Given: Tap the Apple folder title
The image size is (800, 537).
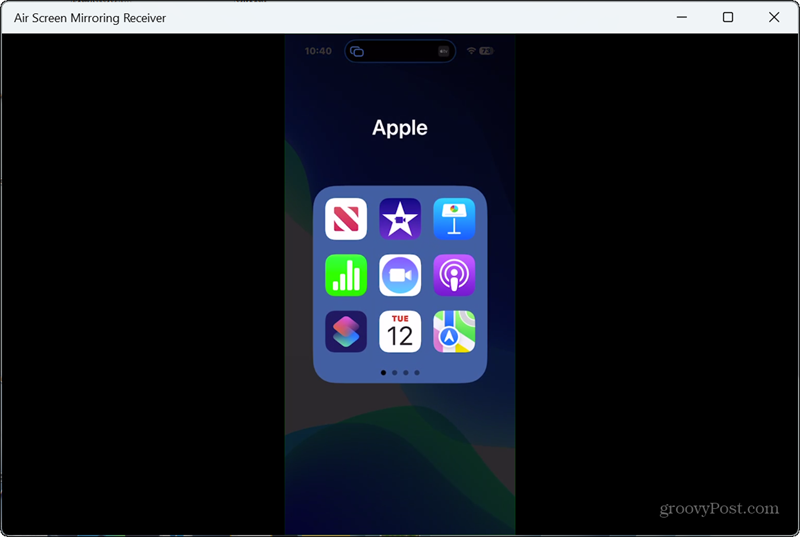Looking at the screenshot, I should click(400, 127).
